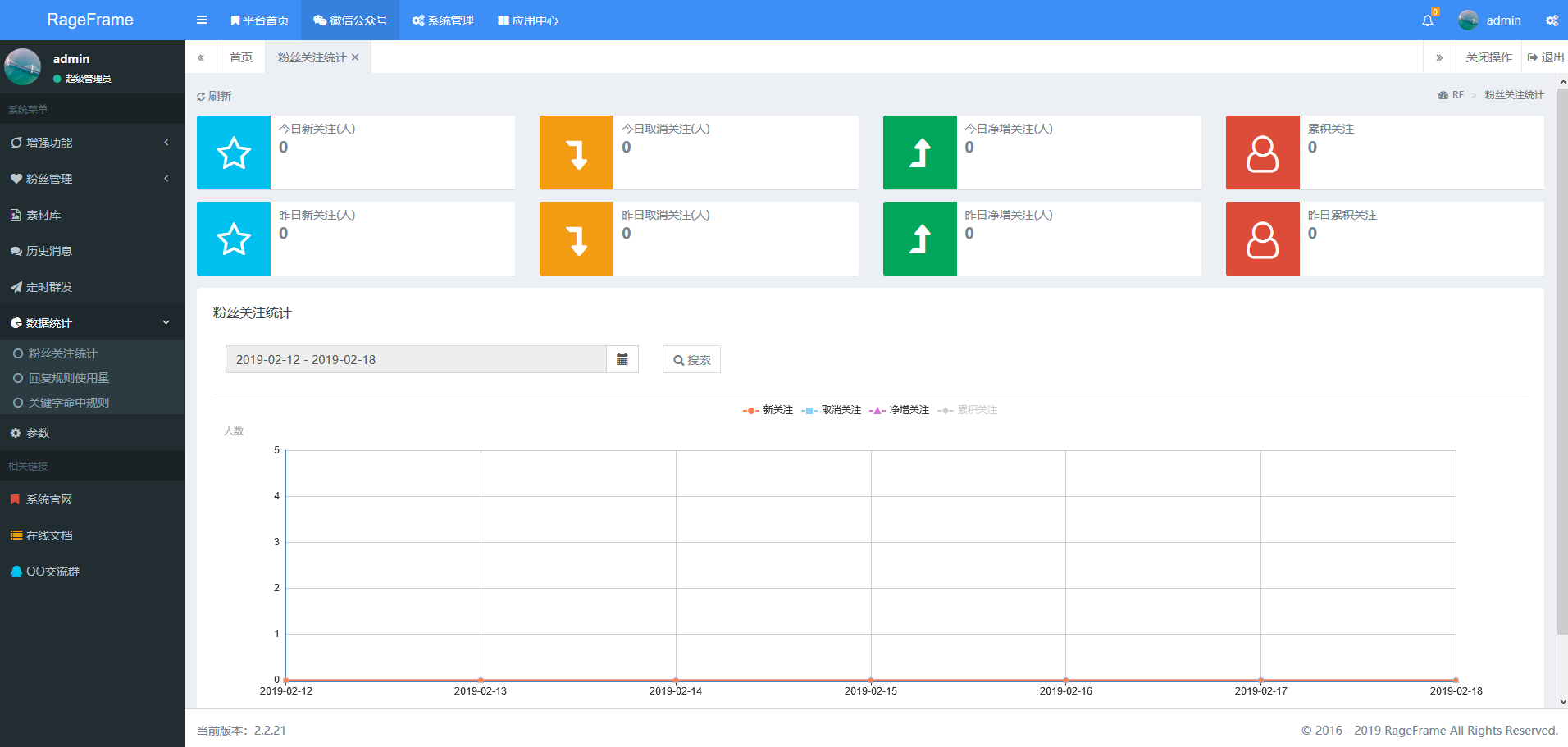This screenshot has width=1568, height=747.
Task: Click the 刷新 refresh link
Action: [x=214, y=96]
